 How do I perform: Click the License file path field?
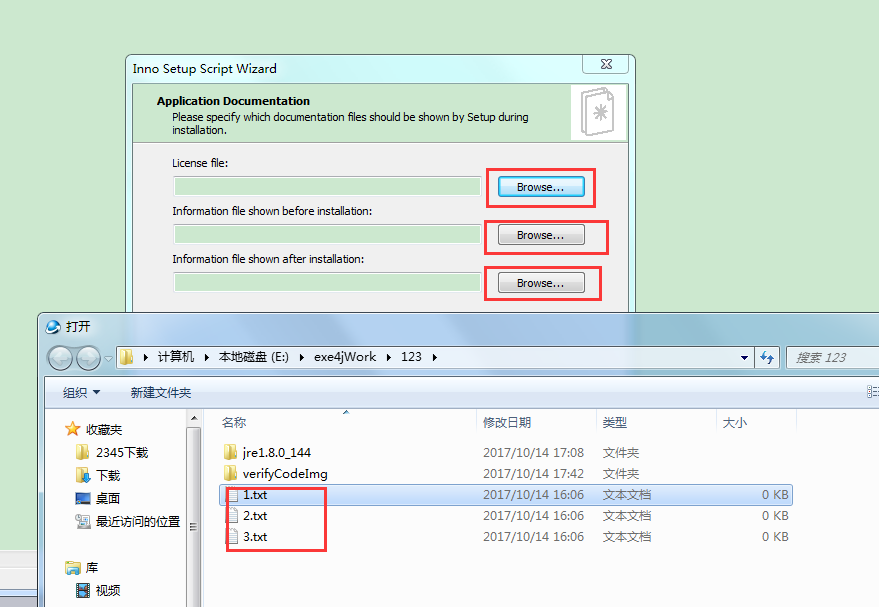pos(327,187)
